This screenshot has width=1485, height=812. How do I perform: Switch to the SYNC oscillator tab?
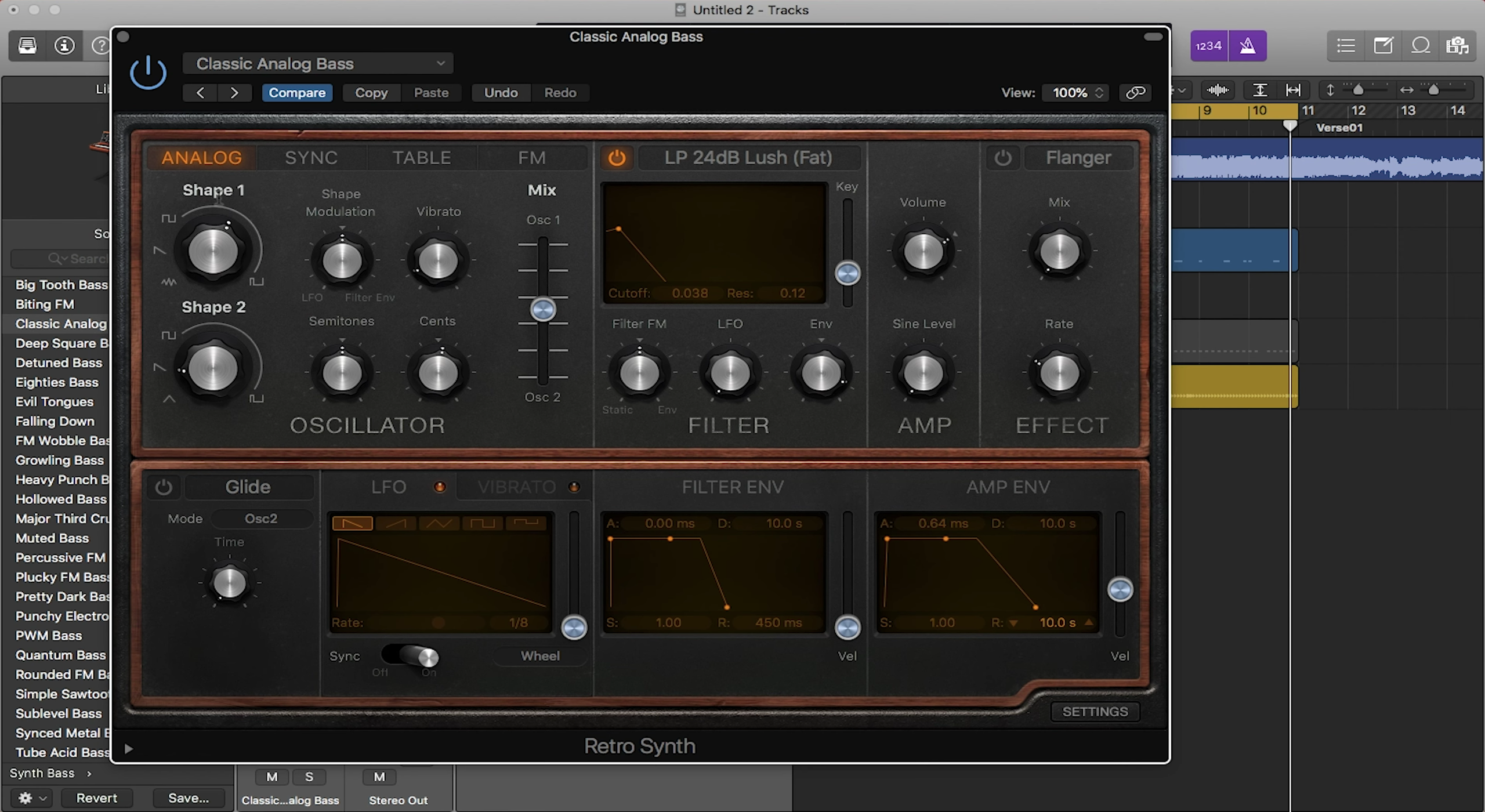point(312,158)
